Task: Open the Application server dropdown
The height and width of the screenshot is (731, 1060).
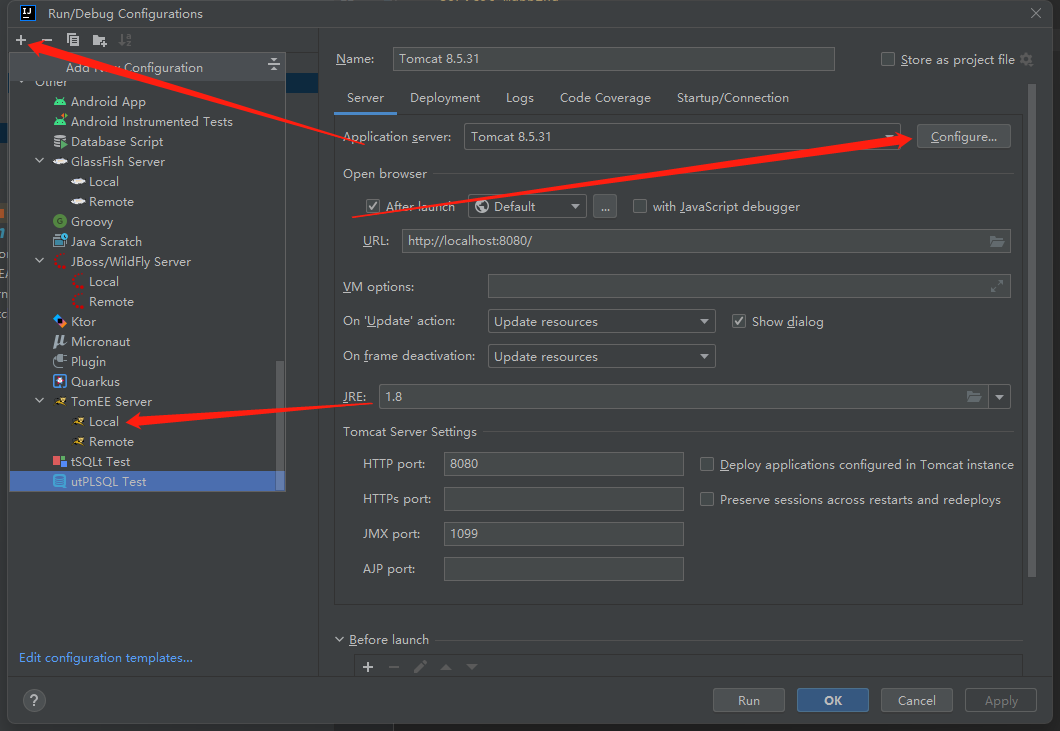Action: (681, 137)
